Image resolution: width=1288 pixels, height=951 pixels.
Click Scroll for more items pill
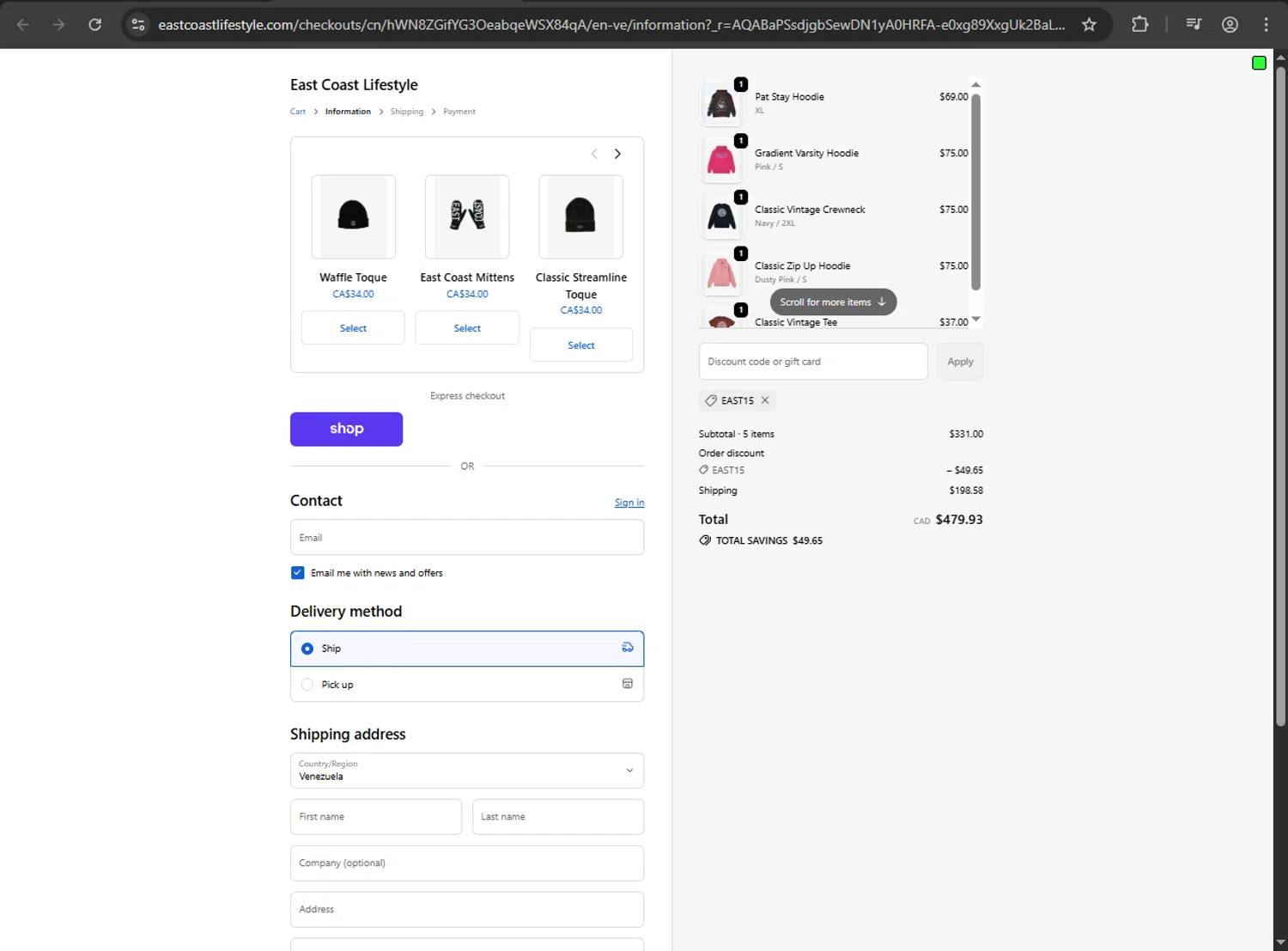833,302
